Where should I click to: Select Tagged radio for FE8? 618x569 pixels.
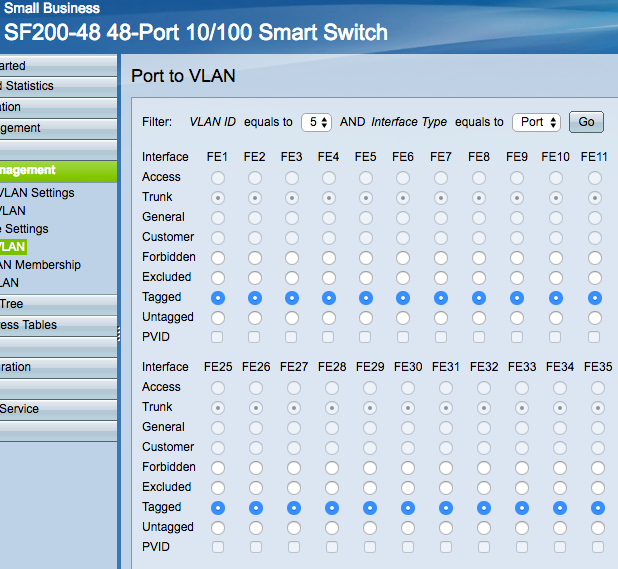tap(479, 298)
